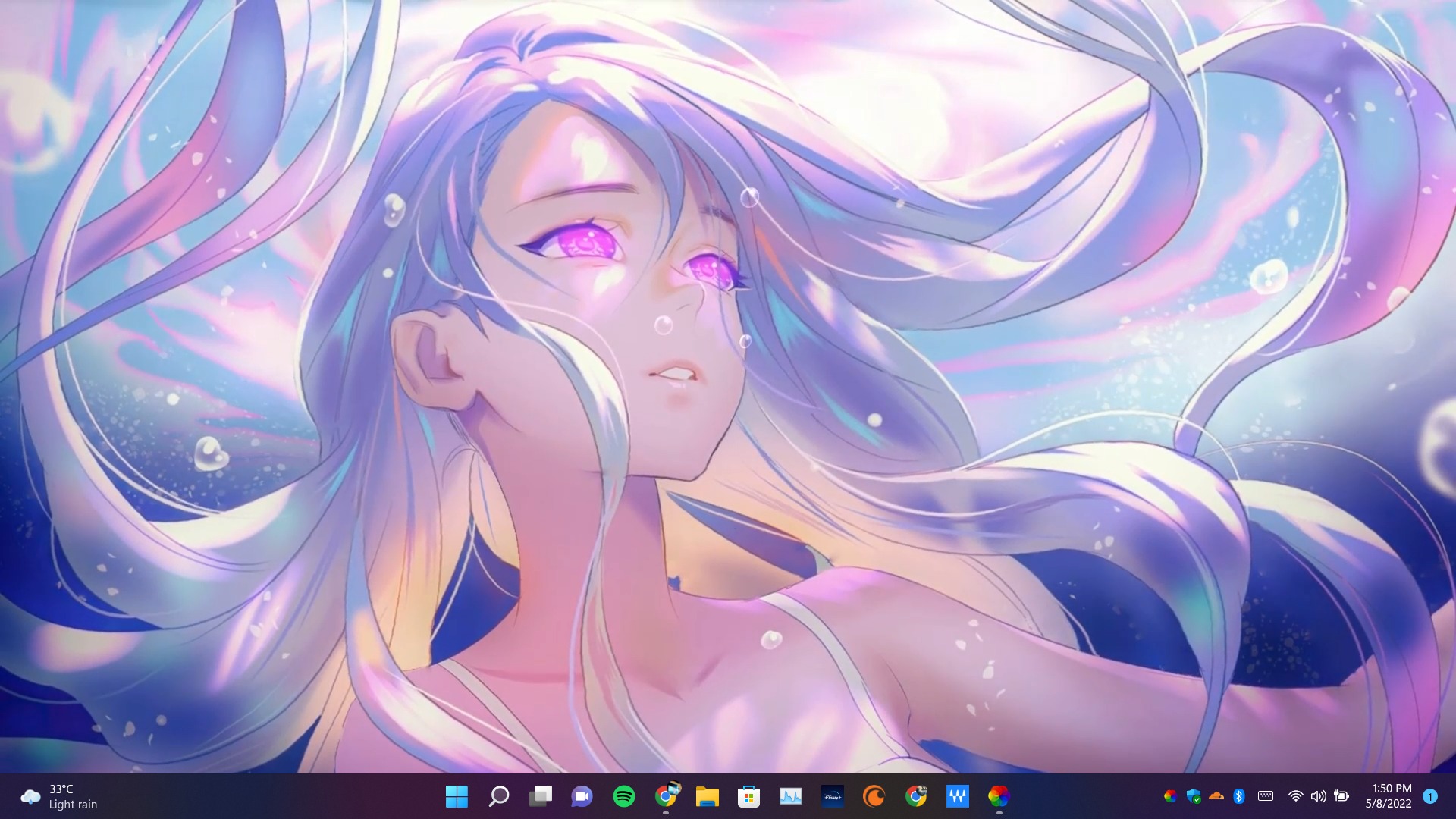The height and width of the screenshot is (819, 1456).
Task: Open the calendar via 1:50 PM clock
Action: click(1389, 796)
